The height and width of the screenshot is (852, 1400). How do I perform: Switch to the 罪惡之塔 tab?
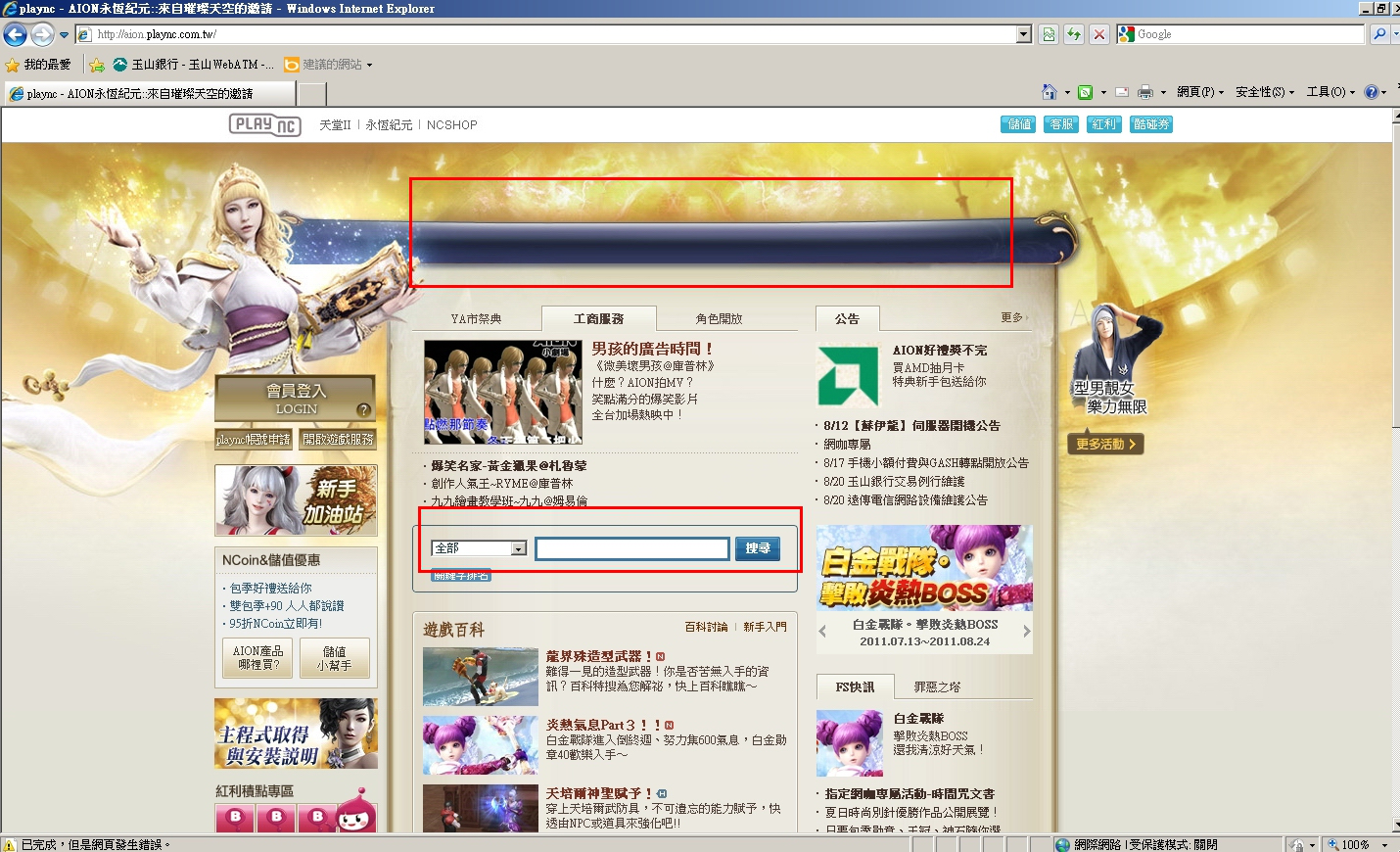(x=937, y=687)
